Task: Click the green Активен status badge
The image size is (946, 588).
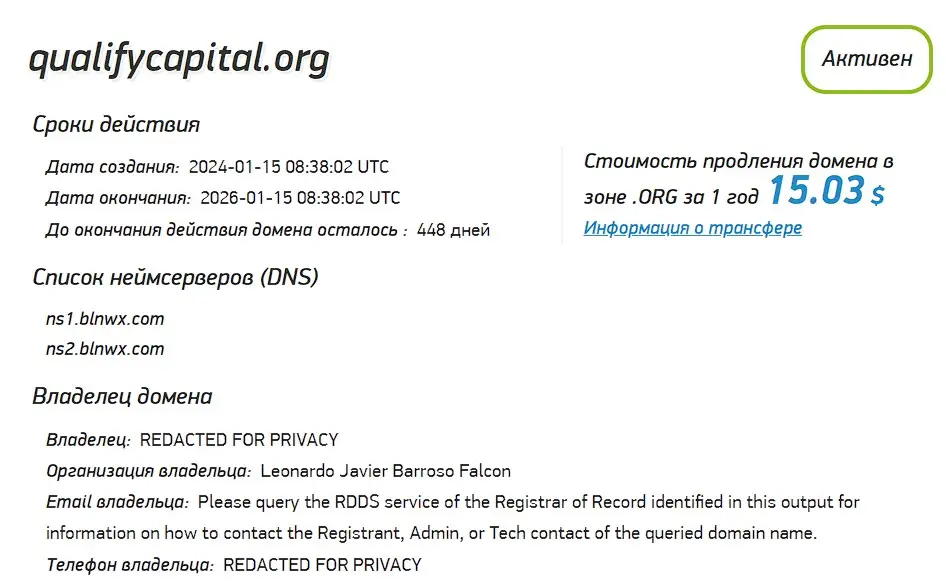Action: (866, 58)
